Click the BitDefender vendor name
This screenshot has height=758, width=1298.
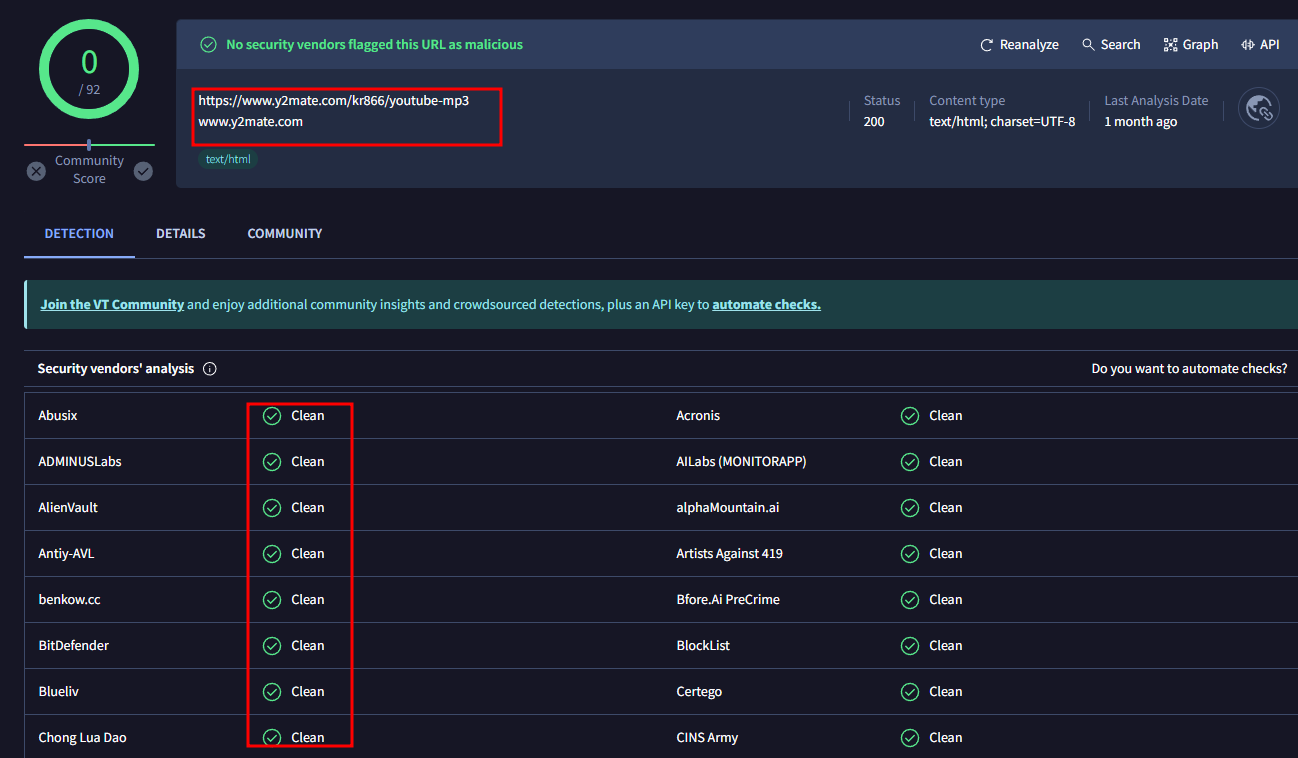[74, 645]
